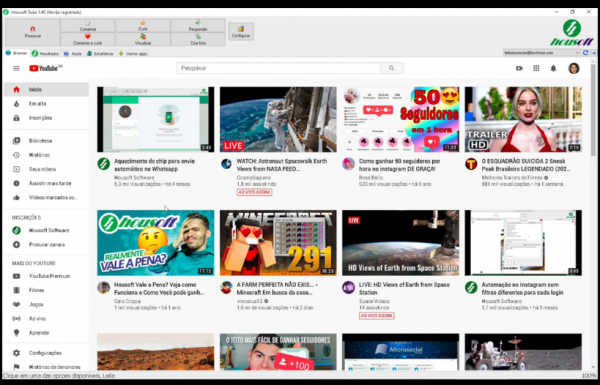Viewport: 600px width, 385px height.
Task: Click the Caio Crippa channel avatar
Action: click(x=103, y=287)
